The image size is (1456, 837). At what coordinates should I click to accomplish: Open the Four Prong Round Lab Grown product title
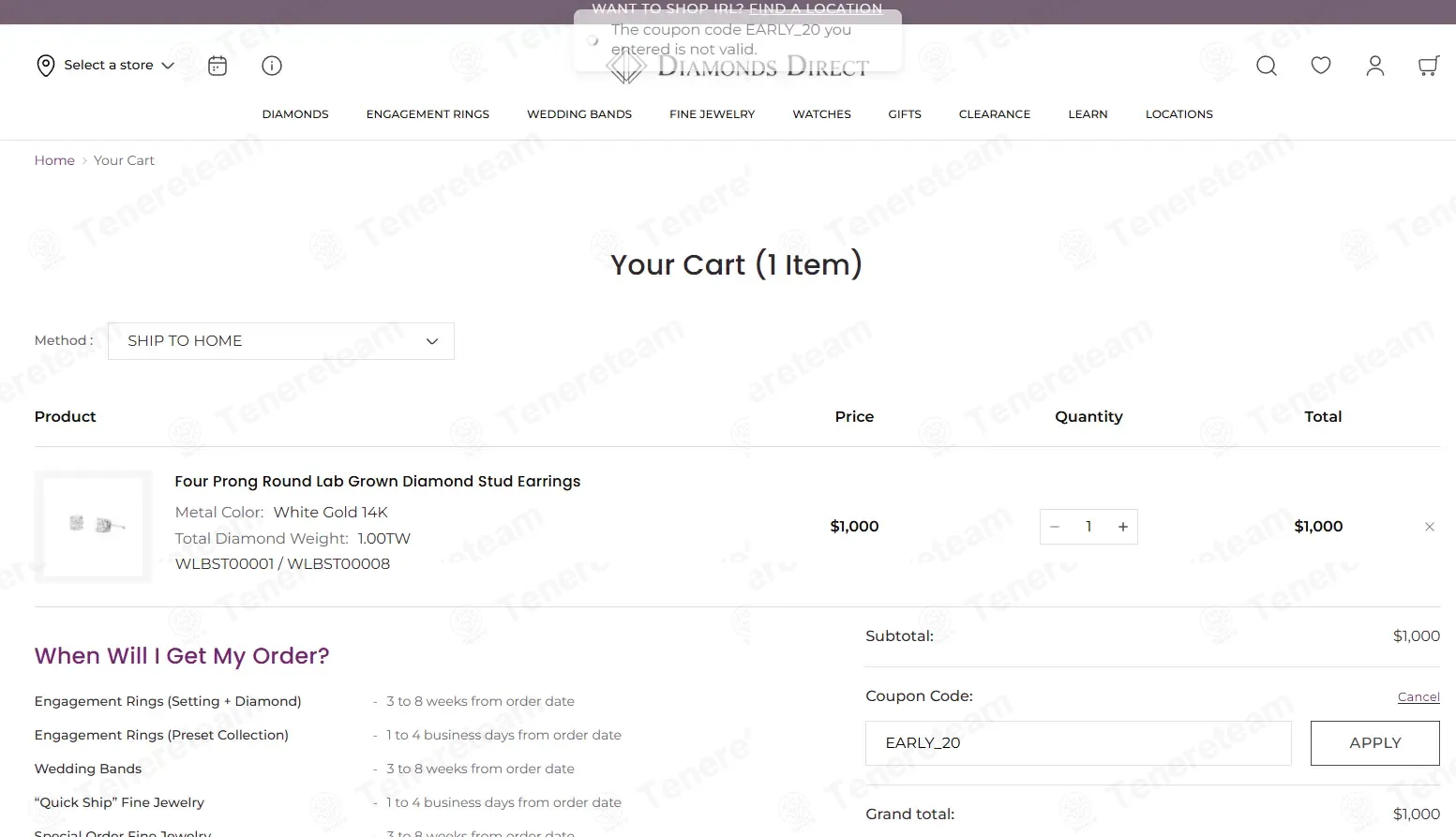tap(377, 482)
